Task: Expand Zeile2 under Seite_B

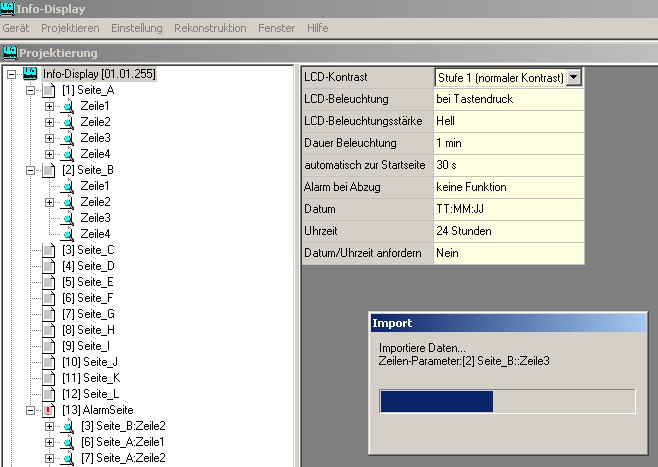Action: [49, 202]
